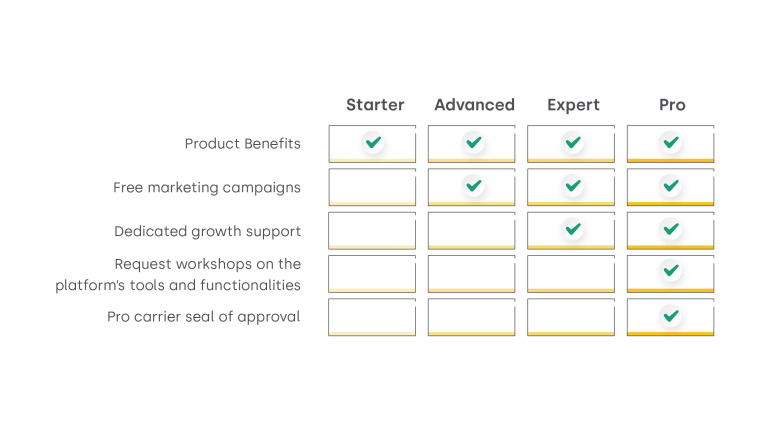Image resolution: width=768 pixels, height=432 pixels.
Task: Select the empty Expert Pro carrier seal cell
Action: click(571, 317)
